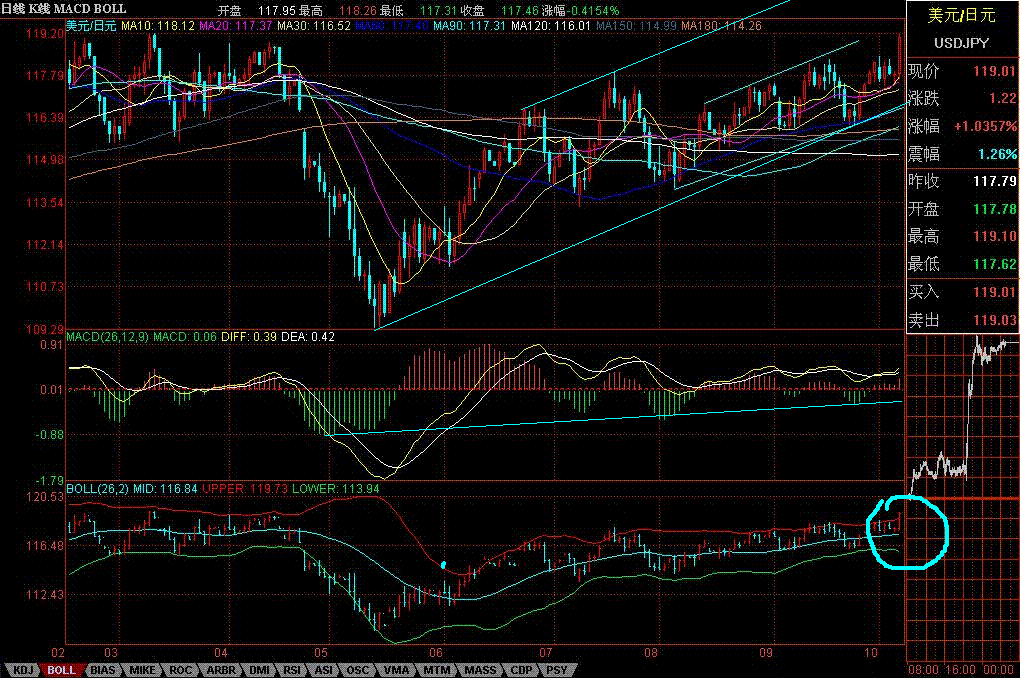
Task: Open the BIAS indicator view
Action: pyautogui.click(x=103, y=670)
